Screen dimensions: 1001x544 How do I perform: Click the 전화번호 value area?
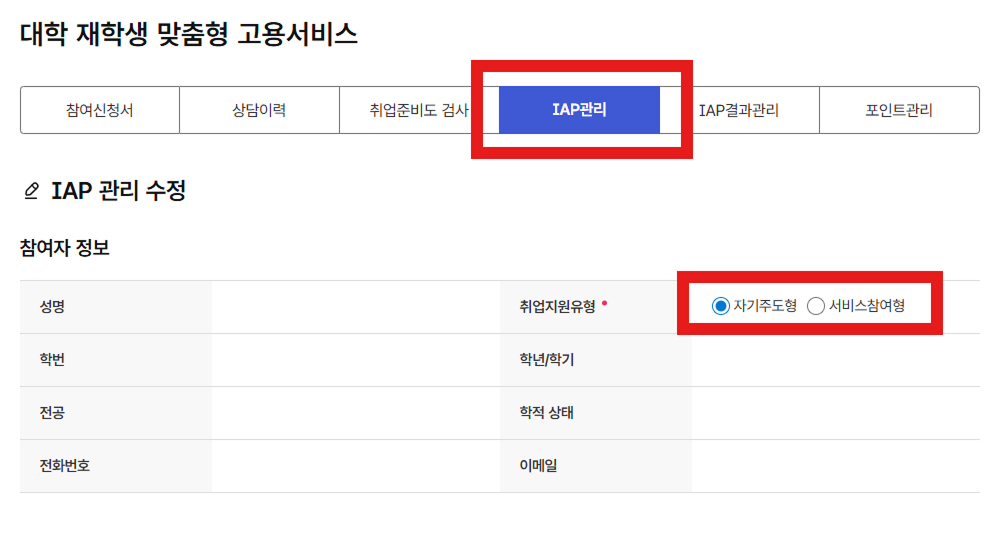click(355, 466)
